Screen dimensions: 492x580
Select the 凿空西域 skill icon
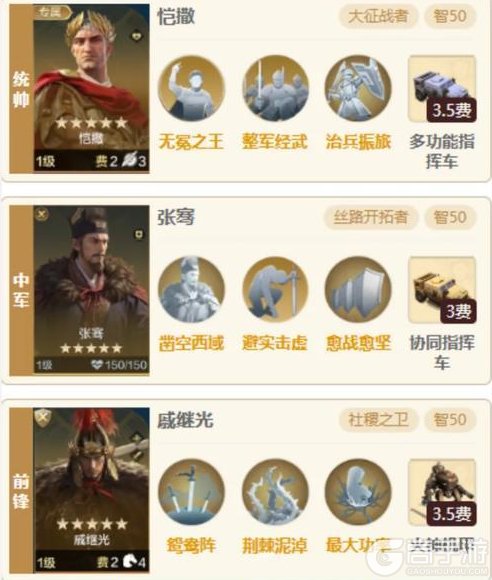tap(191, 290)
